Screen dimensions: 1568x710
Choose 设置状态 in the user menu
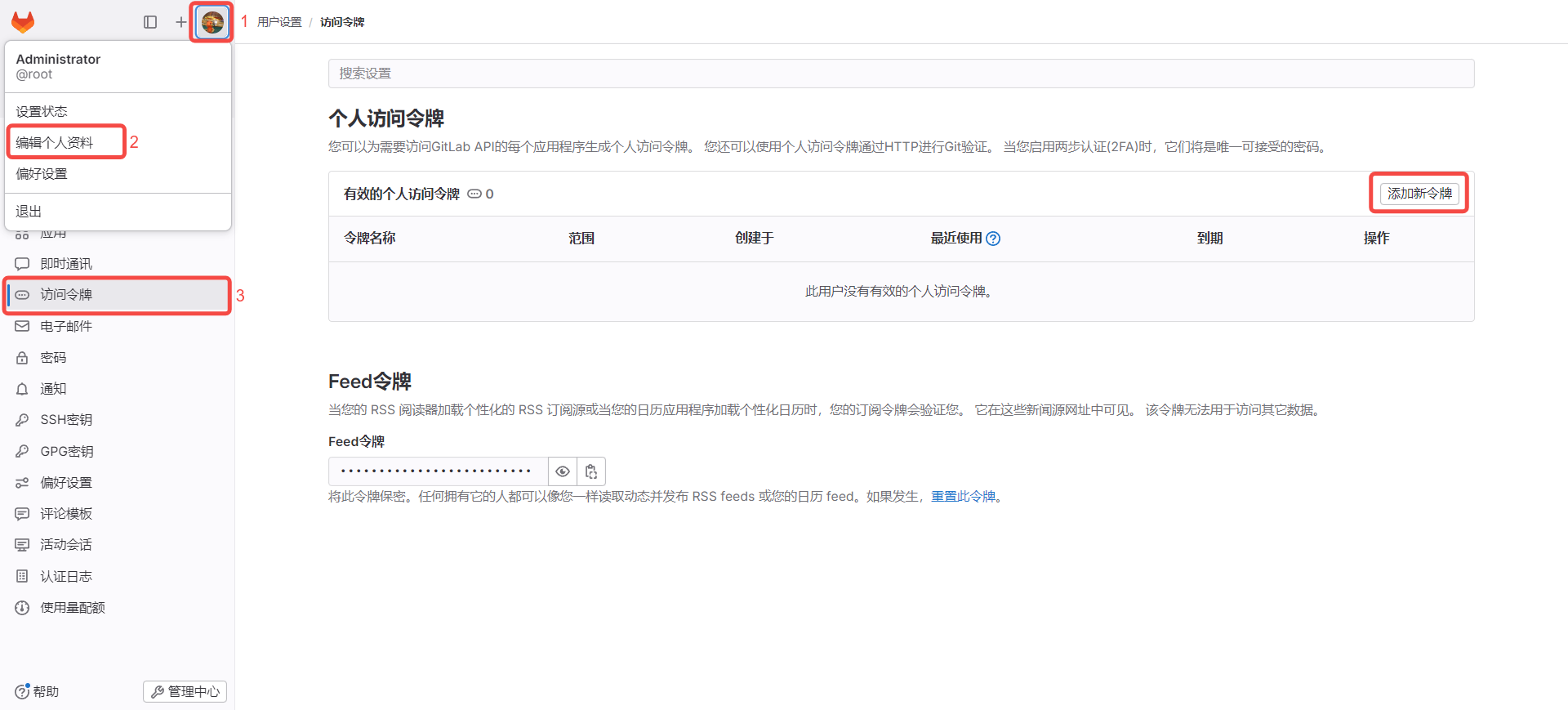[42, 111]
